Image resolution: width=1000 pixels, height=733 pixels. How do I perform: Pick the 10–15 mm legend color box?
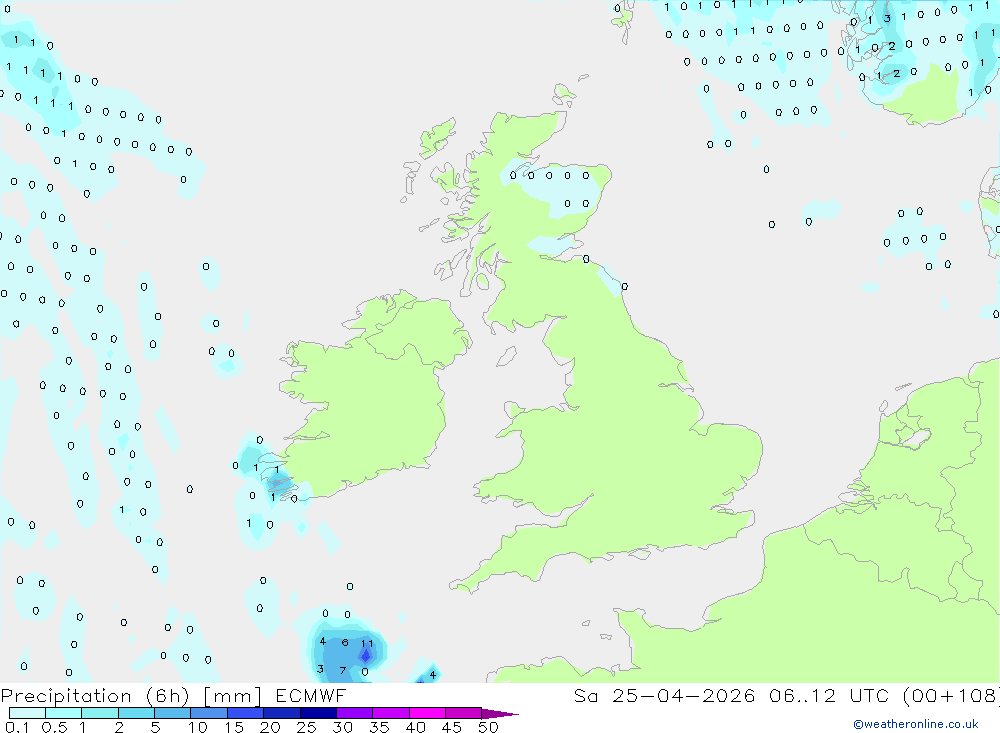pos(209,713)
